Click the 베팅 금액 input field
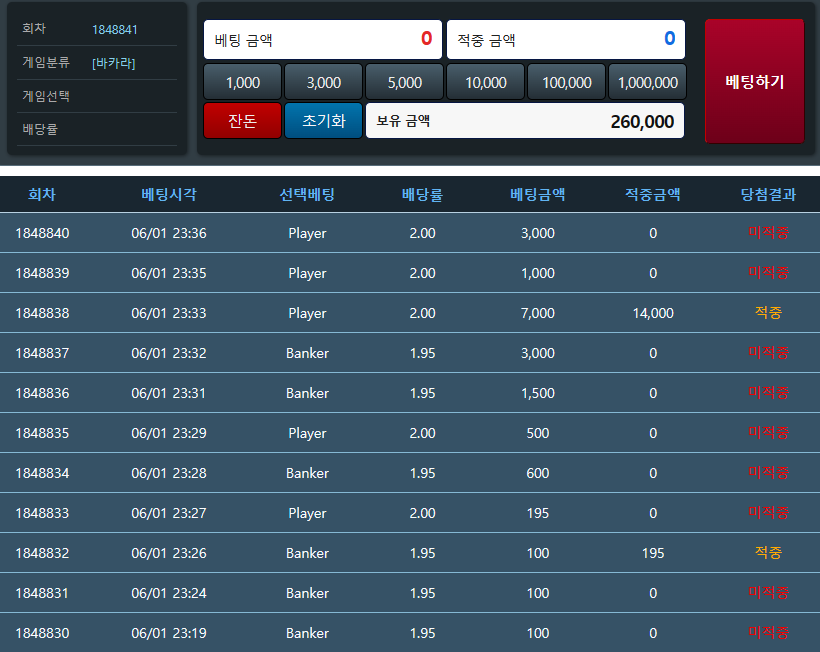The image size is (820, 652). click(x=323, y=39)
